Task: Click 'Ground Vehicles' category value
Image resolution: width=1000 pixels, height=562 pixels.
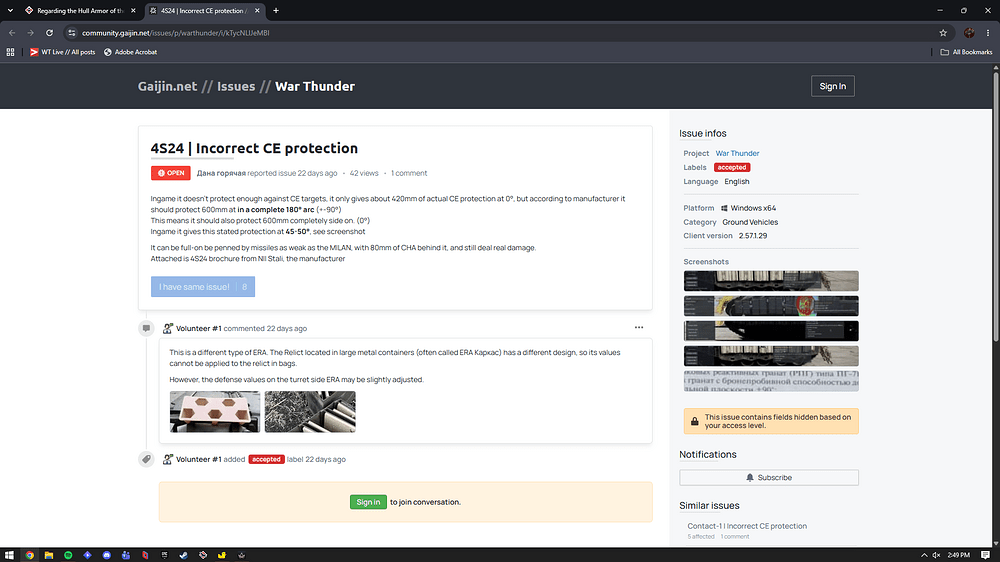Action: tap(750, 222)
